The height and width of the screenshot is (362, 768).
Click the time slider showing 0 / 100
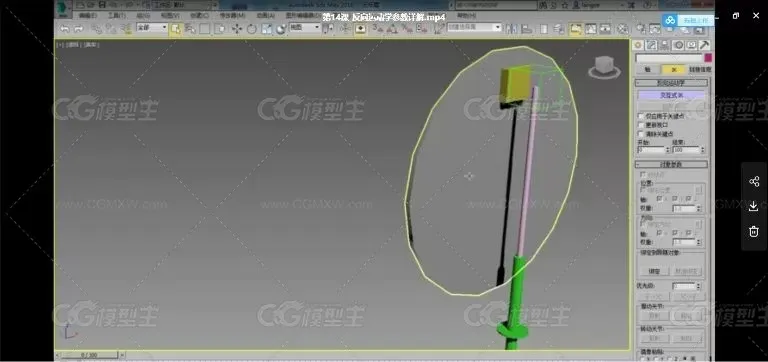pyautogui.click(x=89, y=355)
